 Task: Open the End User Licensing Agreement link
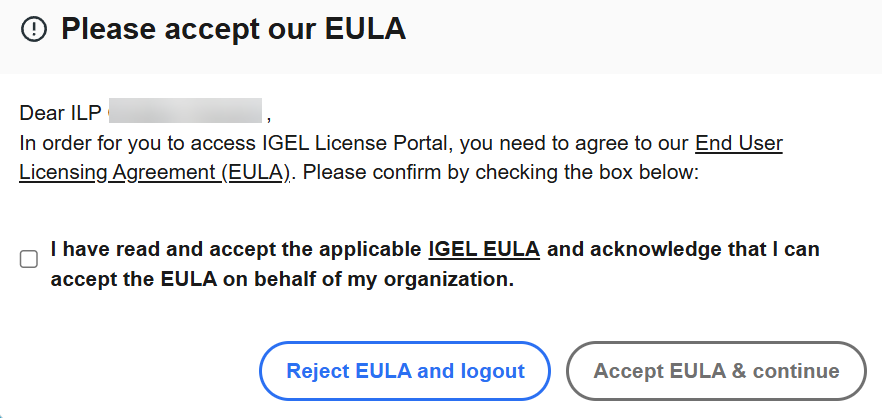pyautogui.click(x=738, y=143)
